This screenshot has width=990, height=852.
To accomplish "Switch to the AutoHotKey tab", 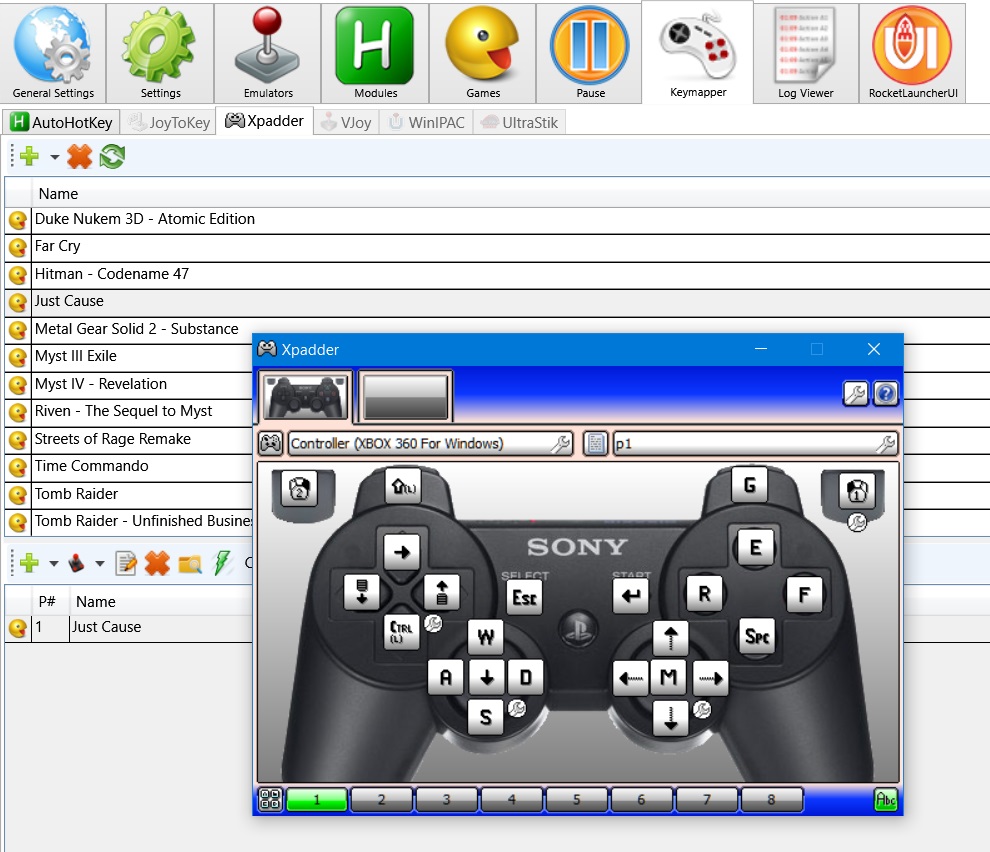I will click(x=58, y=123).
